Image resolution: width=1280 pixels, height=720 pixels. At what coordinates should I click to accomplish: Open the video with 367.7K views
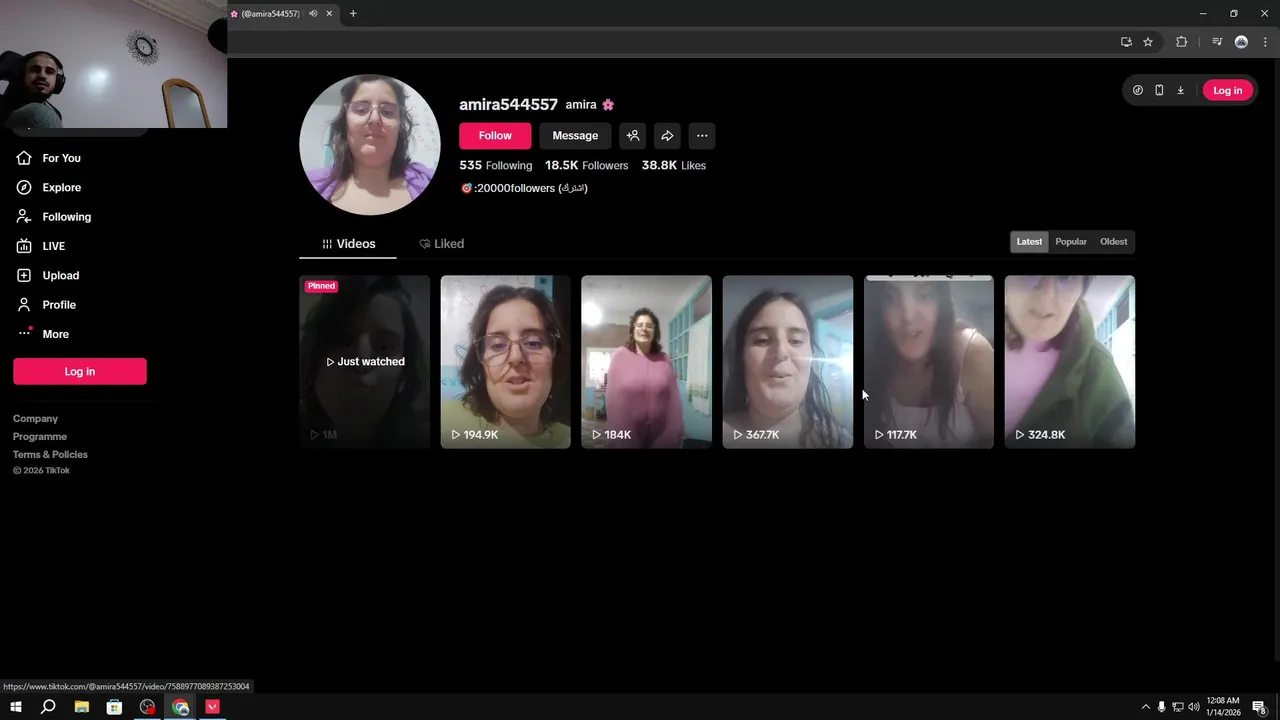788,362
